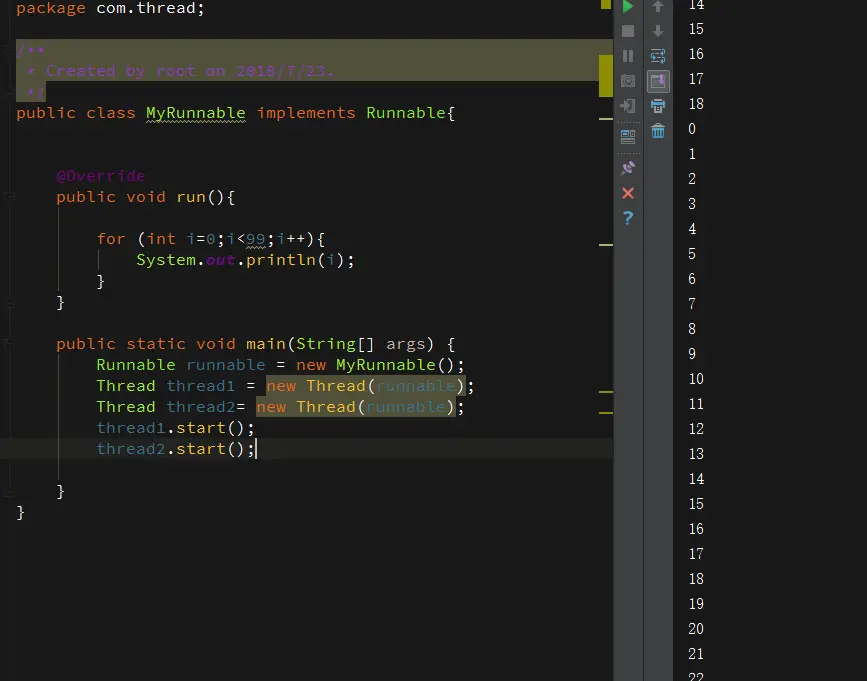Click the comment text 'Created by root on 2018/7/23.'
The width and height of the screenshot is (867, 681).
pos(190,71)
